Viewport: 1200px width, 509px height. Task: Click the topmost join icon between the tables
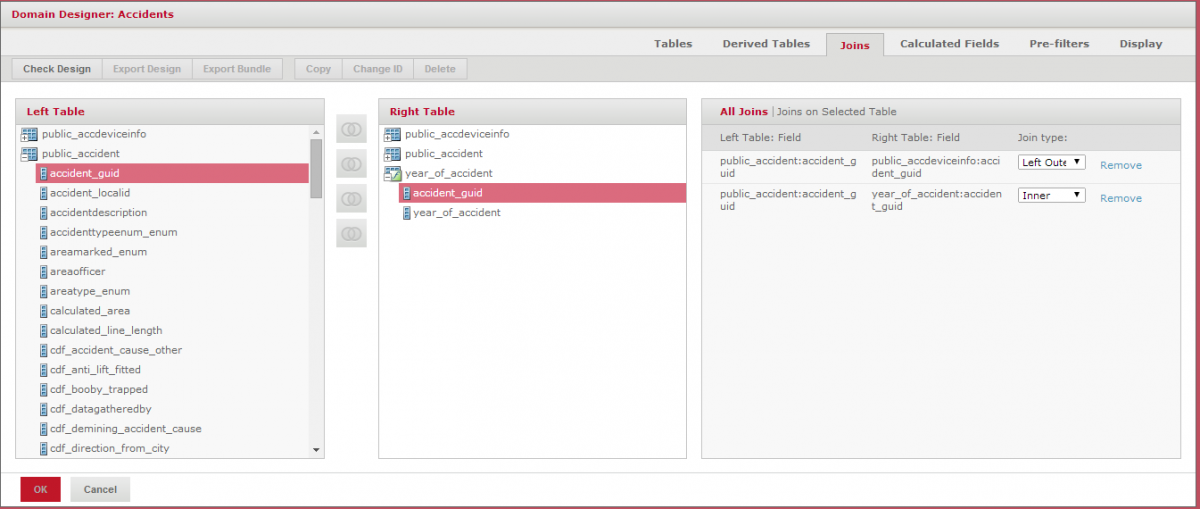[351, 129]
